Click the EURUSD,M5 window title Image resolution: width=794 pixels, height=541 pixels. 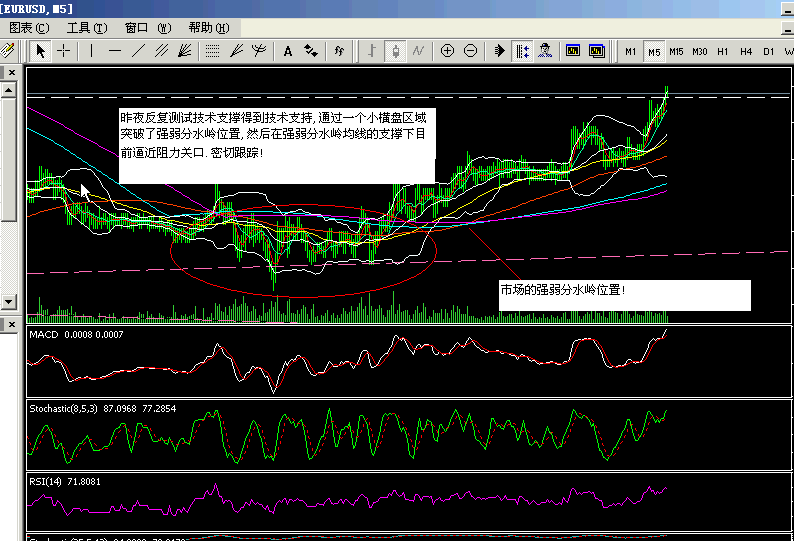(x=36, y=9)
